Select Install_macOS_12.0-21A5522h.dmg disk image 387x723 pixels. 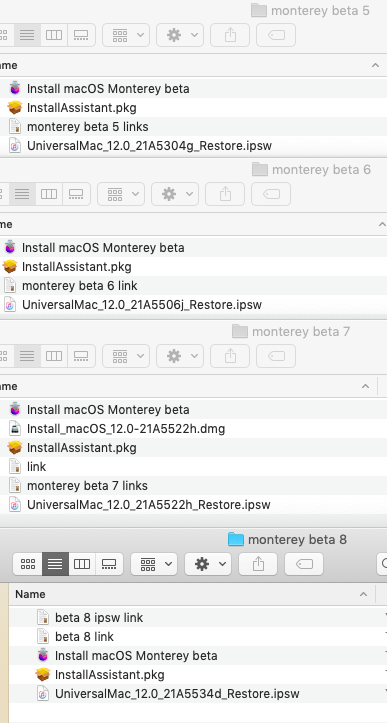point(125,429)
